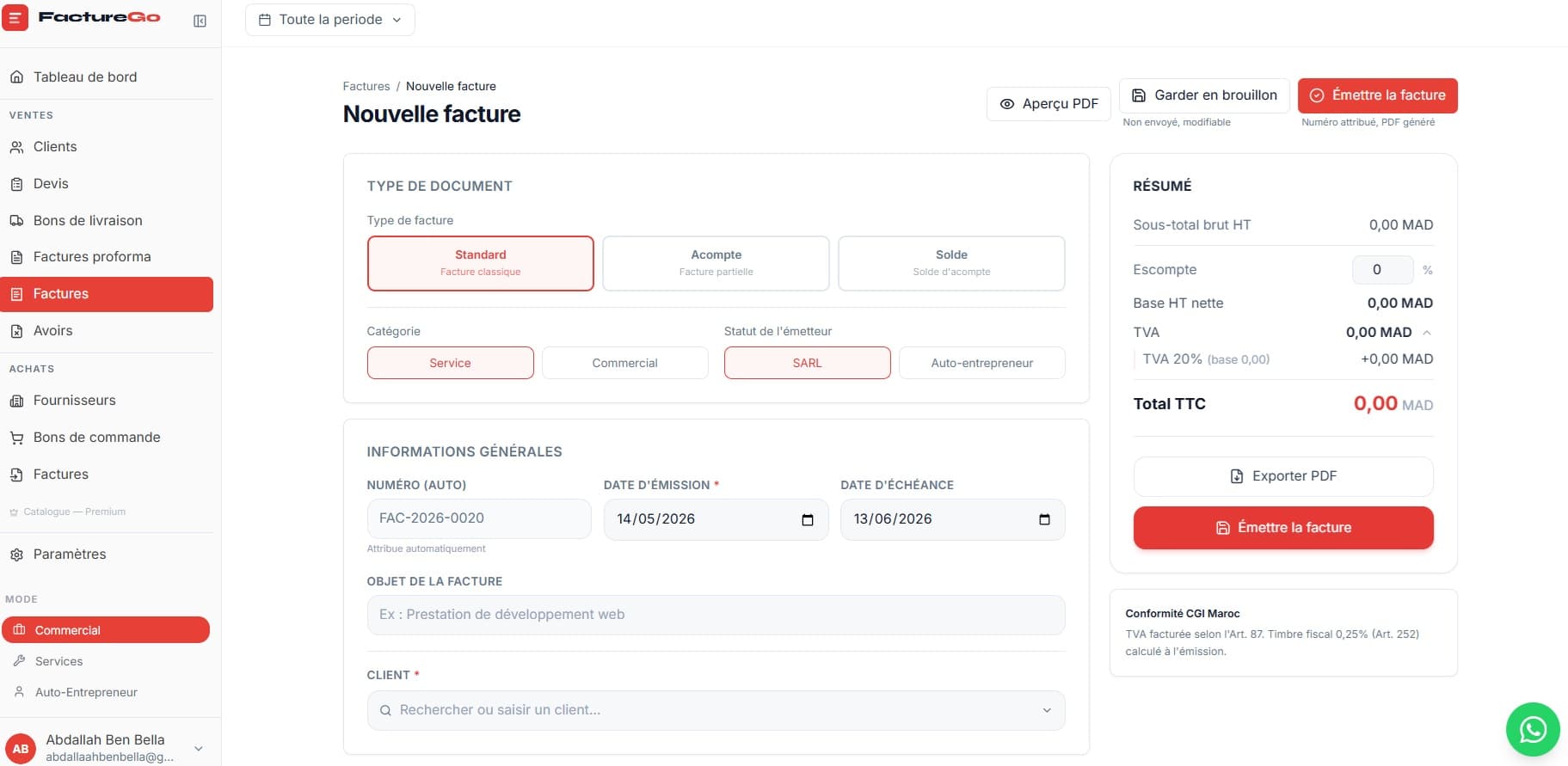Switch mode to Commercial
Viewport: 1568px width, 766px height.
pos(106,629)
